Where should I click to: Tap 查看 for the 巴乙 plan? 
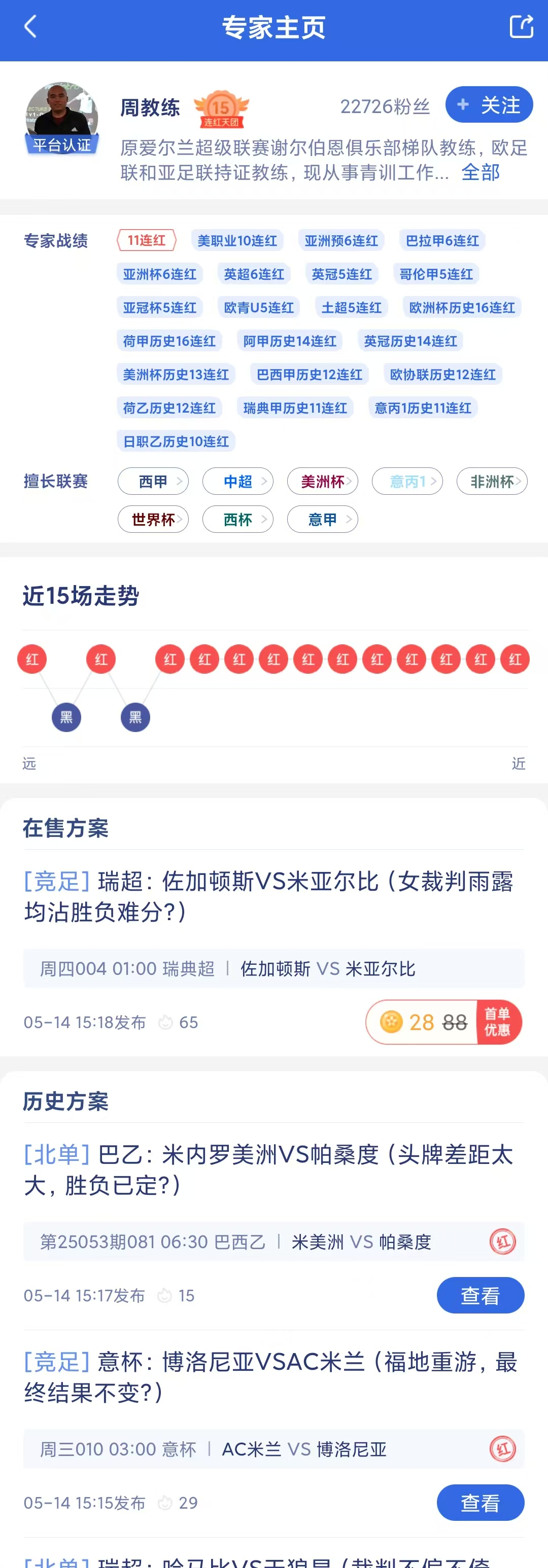tap(481, 1296)
